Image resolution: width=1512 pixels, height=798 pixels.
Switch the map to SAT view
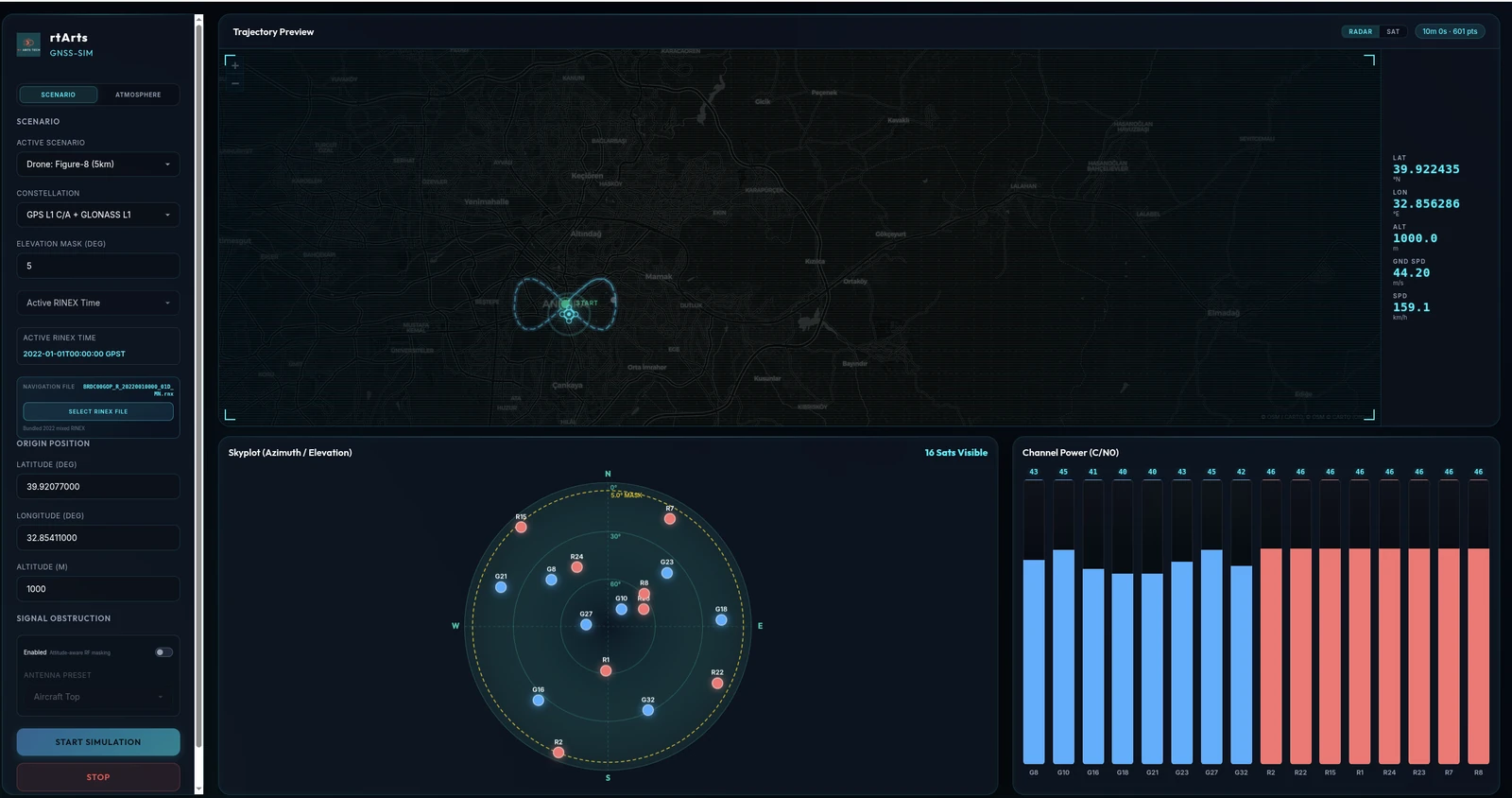(1393, 31)
